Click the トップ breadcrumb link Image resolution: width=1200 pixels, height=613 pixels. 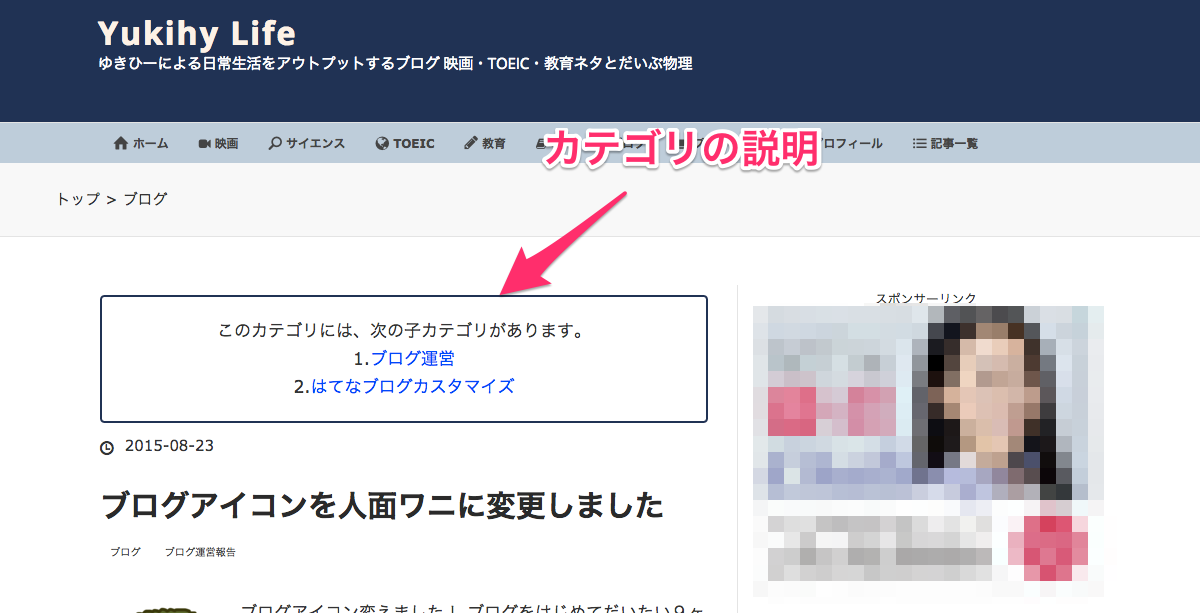(78, 199)
